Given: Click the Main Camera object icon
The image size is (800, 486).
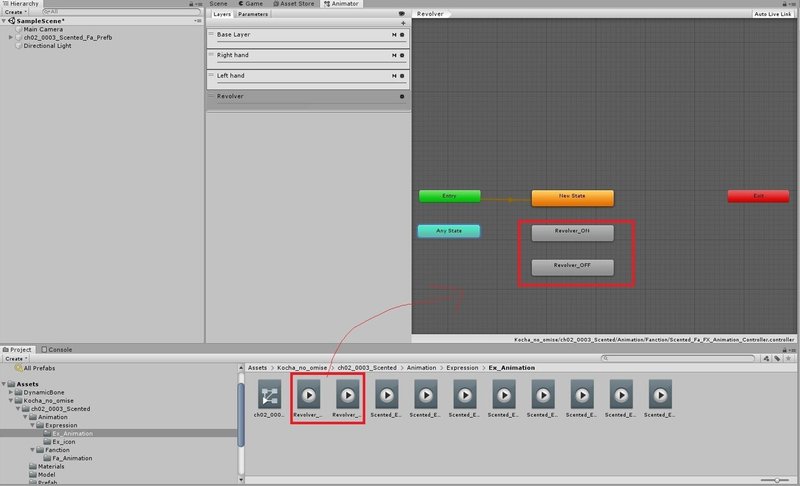Looking at the screenshot, I should 19,29.
